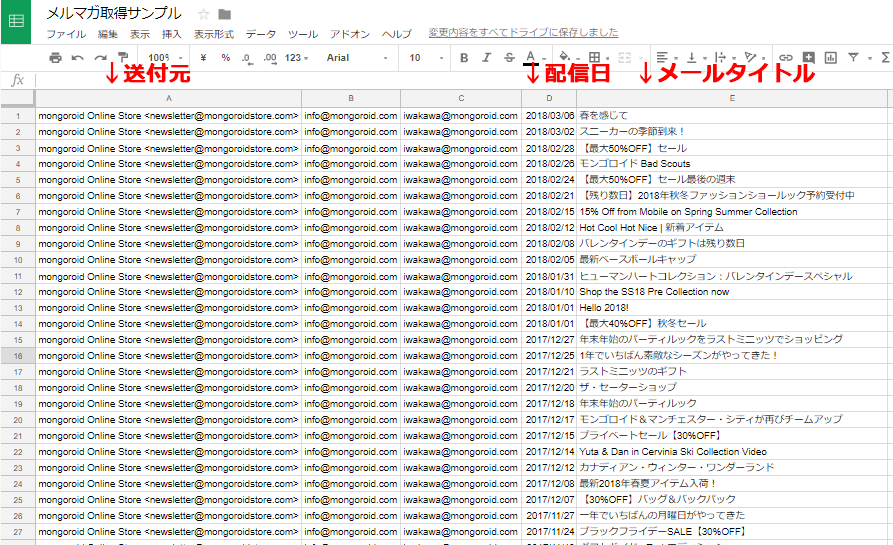The image size is (893, 545).
Task: Insert a comment
Action: [x=808, y=58]
